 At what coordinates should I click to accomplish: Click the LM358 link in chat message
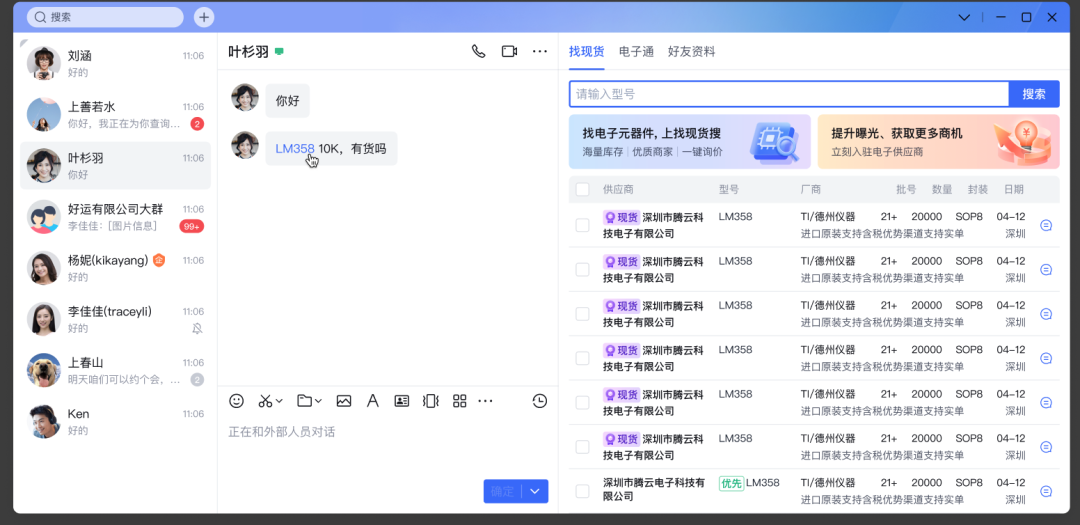(295, 148)
